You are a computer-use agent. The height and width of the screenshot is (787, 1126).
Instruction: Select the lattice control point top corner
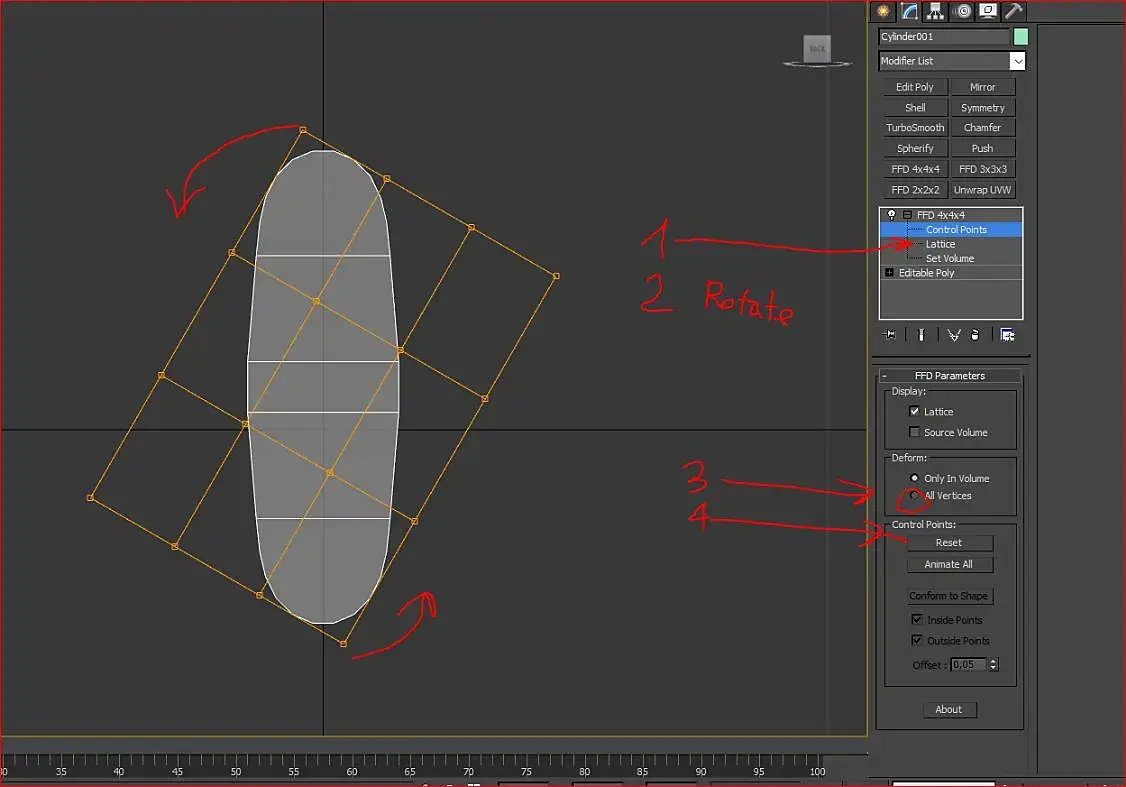303,130
